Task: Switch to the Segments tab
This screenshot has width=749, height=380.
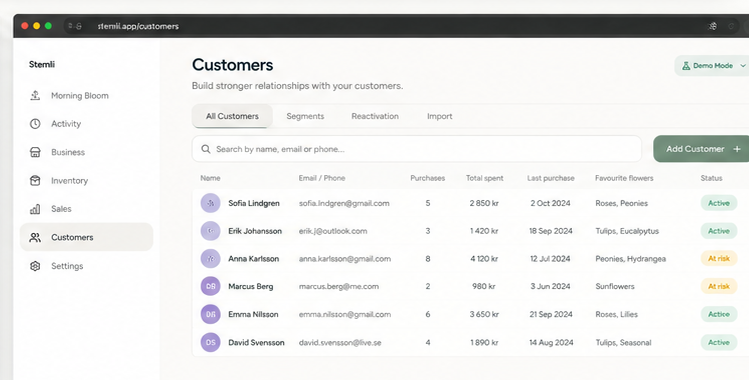Action: pyautogui.click(x=305, y=116)
